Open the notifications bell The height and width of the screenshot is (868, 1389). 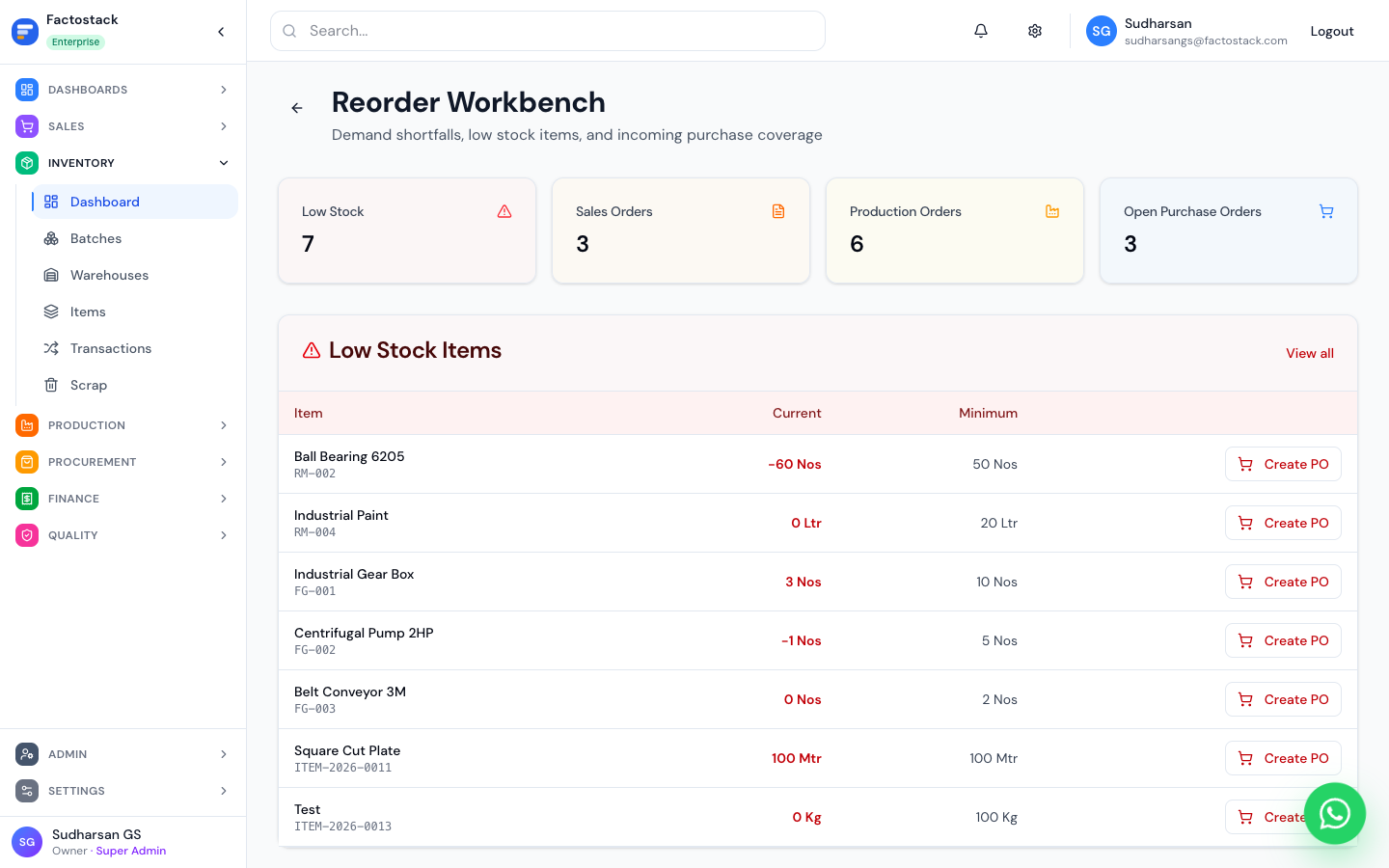click(981, 31)
